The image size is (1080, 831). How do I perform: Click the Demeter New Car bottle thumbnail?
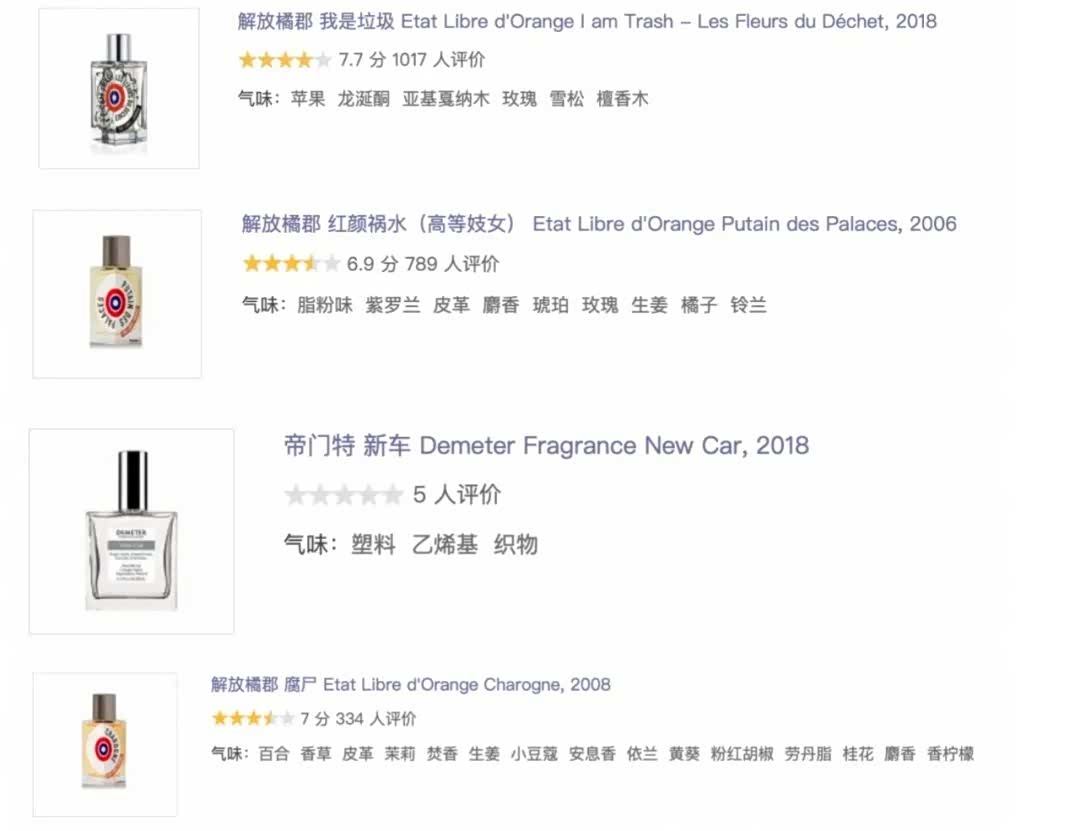click(x=131, y=531)
